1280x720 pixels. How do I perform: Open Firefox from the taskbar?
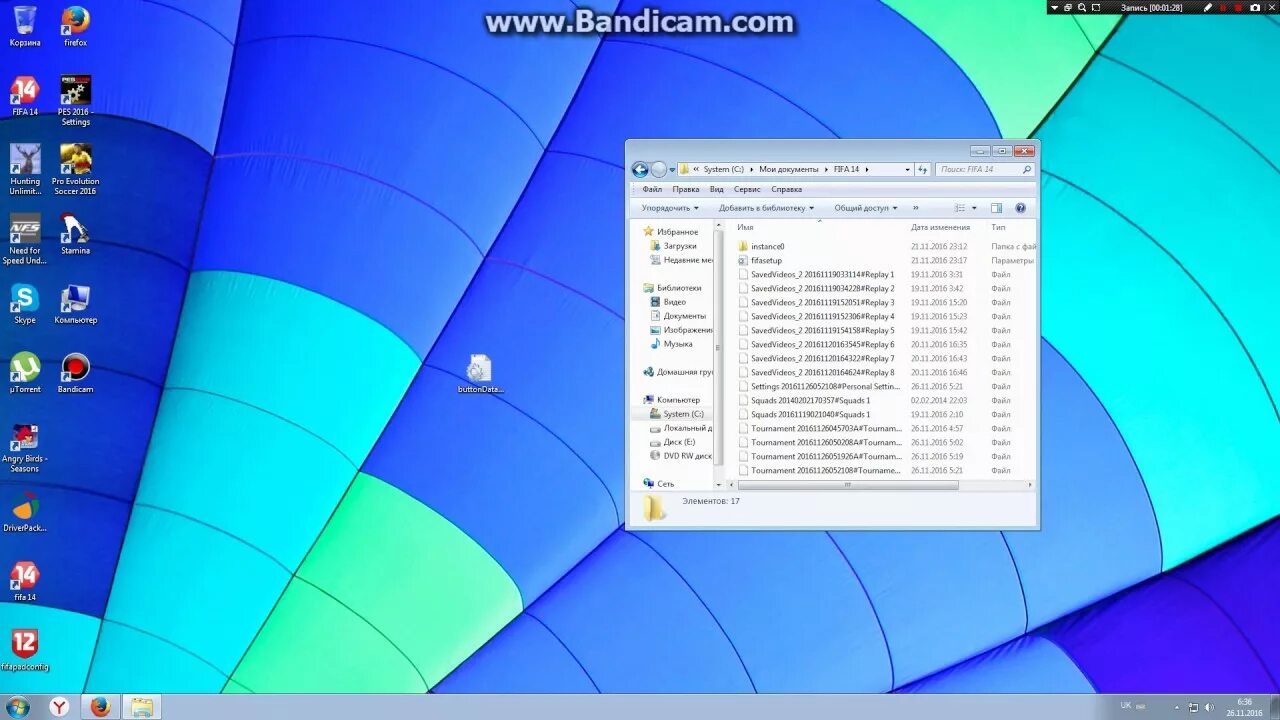100,707
